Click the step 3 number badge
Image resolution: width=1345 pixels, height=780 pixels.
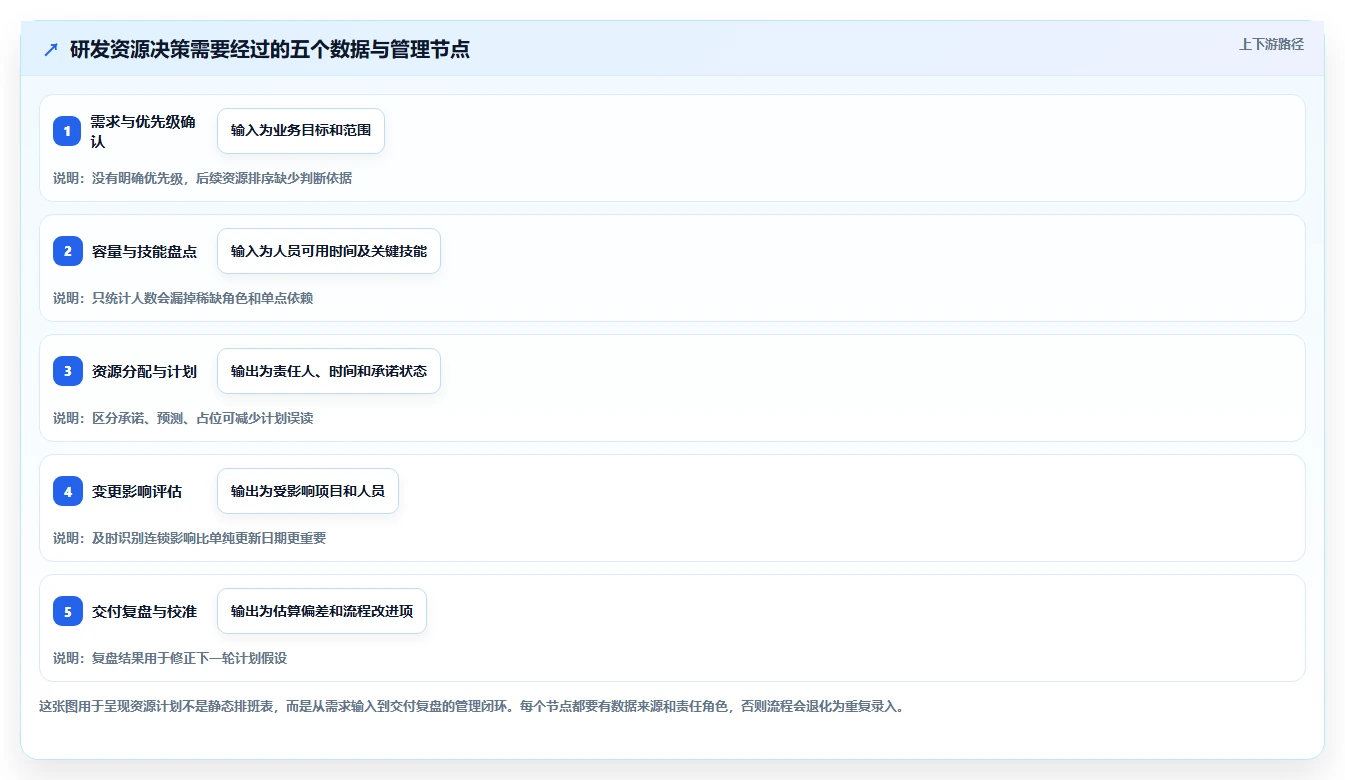[68, 371]
